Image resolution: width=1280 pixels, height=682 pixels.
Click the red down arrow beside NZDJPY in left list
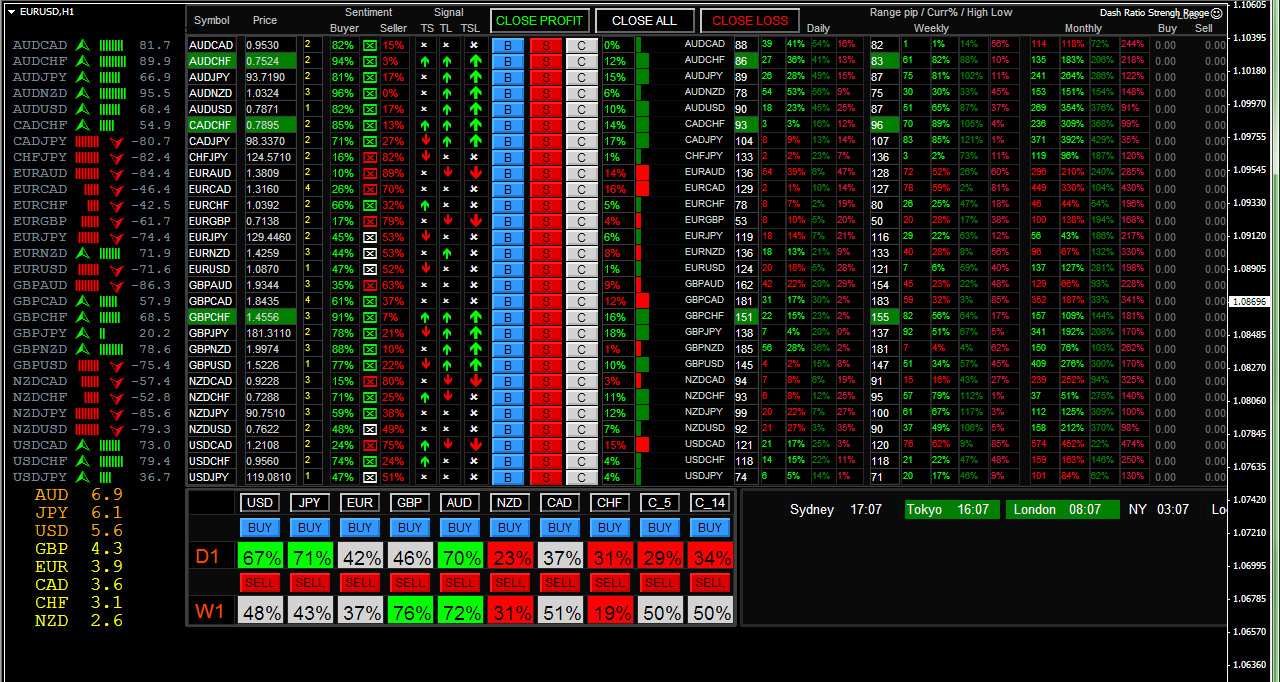117,414
